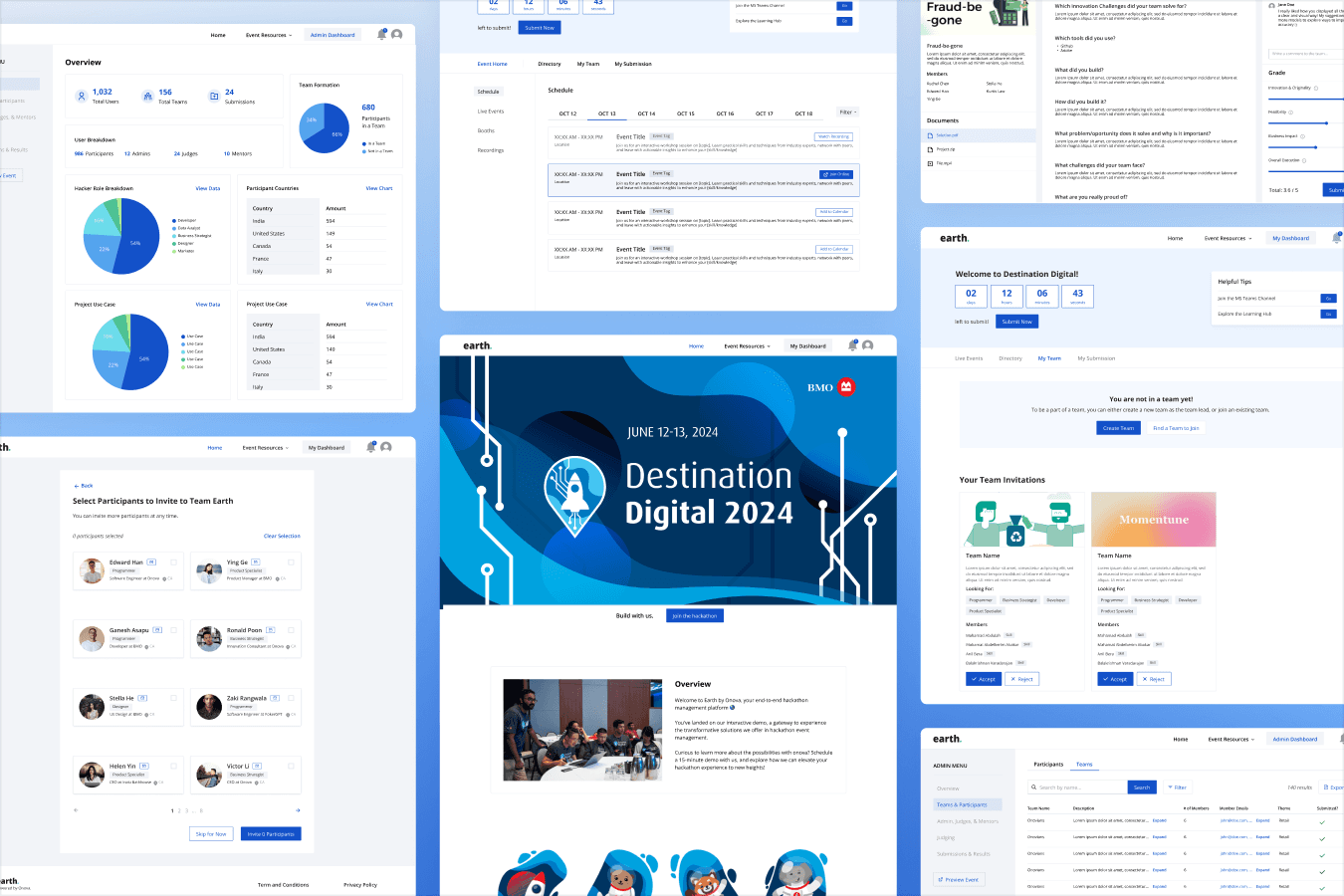Open the File.mp4 video file icon
The image size is (1344, 896).
click(x=931, y=163)
